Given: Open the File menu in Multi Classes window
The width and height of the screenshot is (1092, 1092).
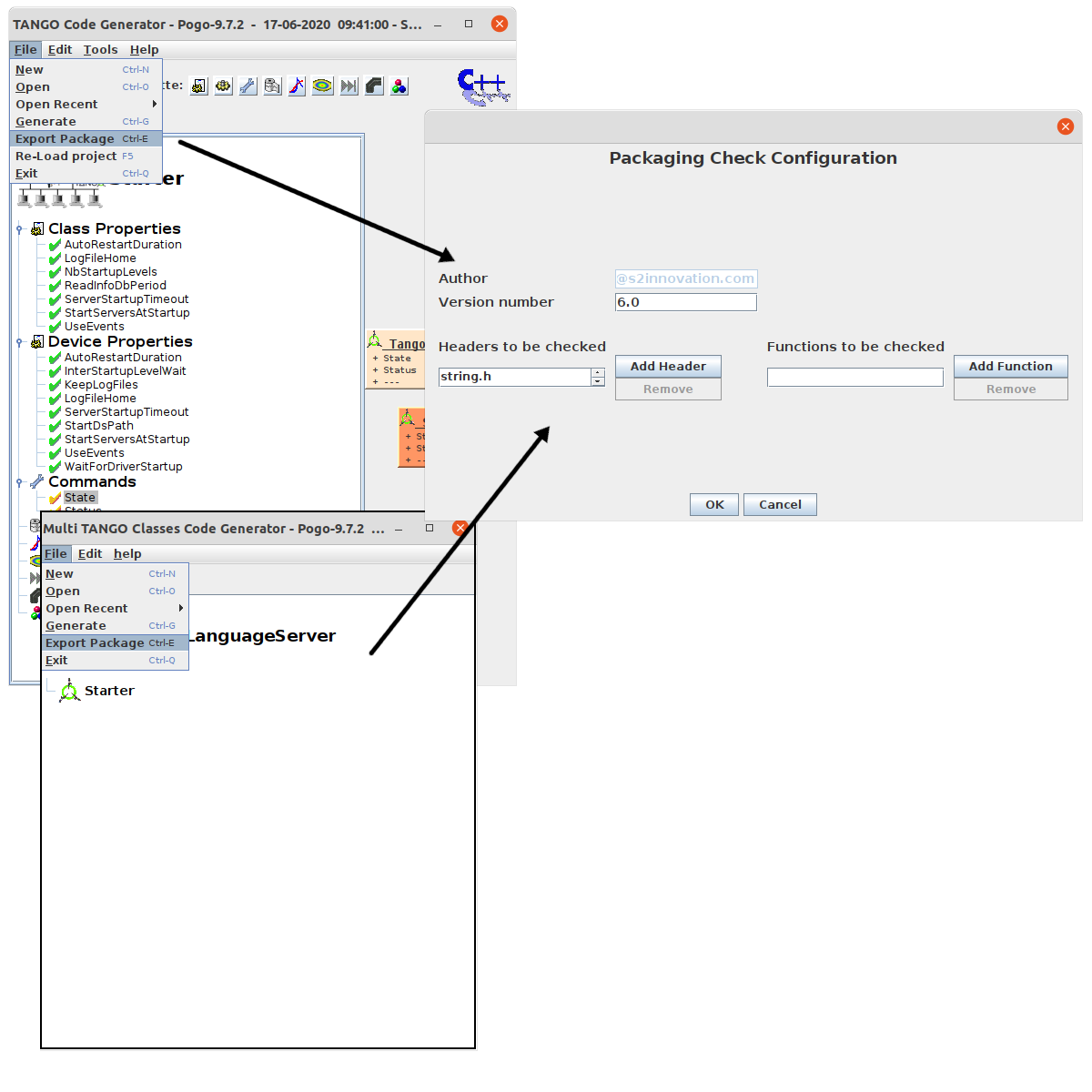Looking at the screenshot, I should 56,553.
